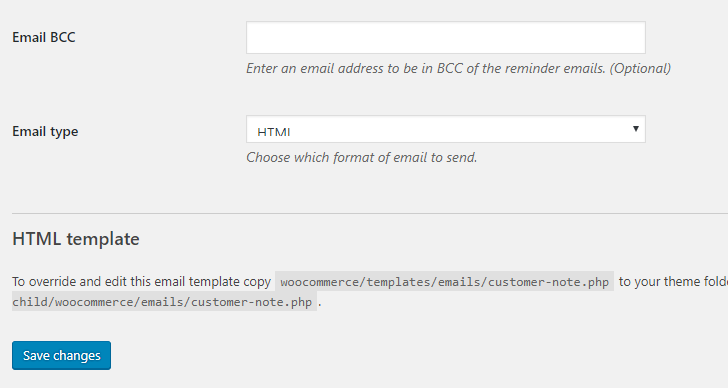
Task: Click the Email BCC input field
Action: click(x=446, y=37)
